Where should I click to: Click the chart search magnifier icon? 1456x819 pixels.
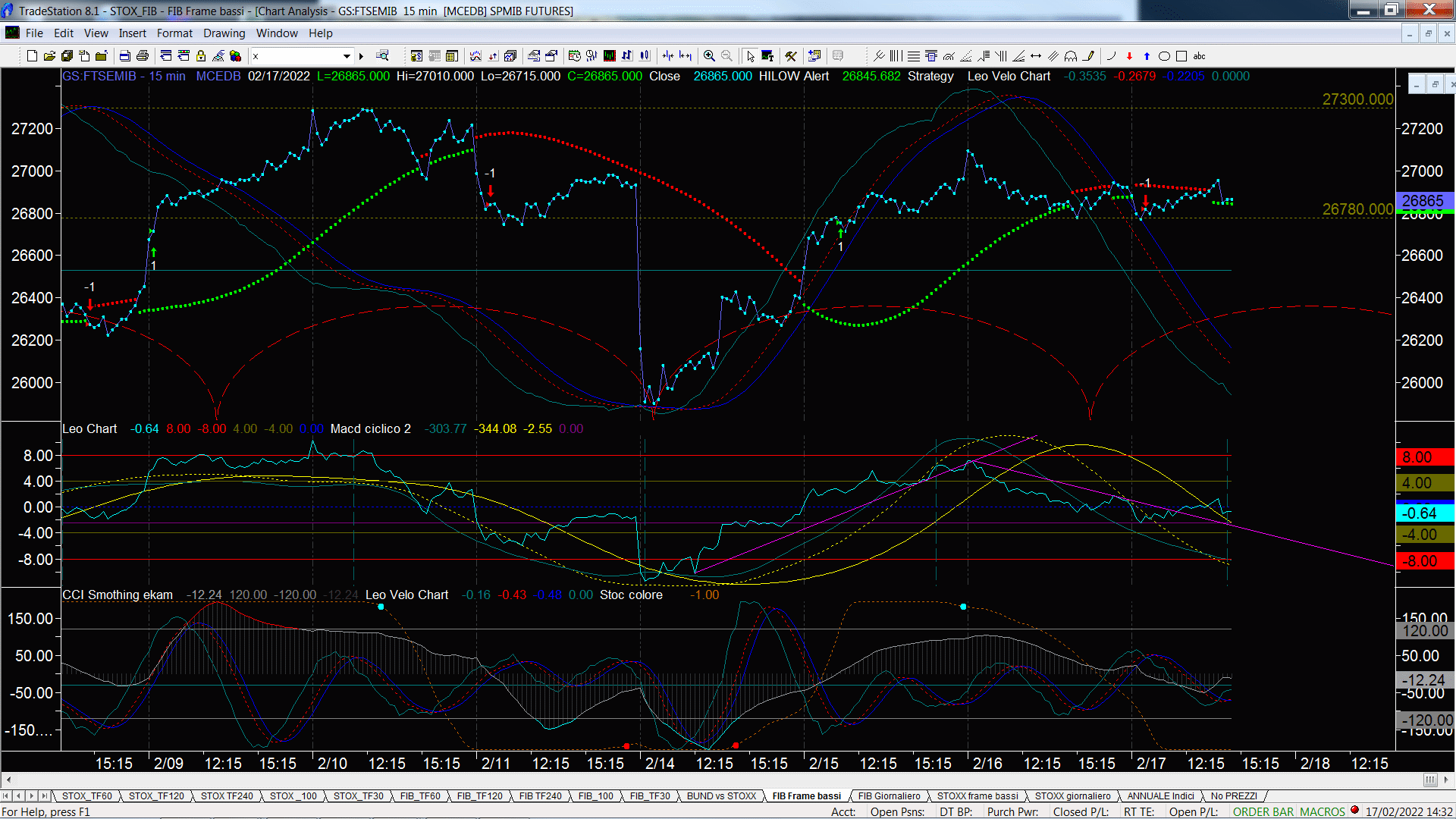pos(382,55)
